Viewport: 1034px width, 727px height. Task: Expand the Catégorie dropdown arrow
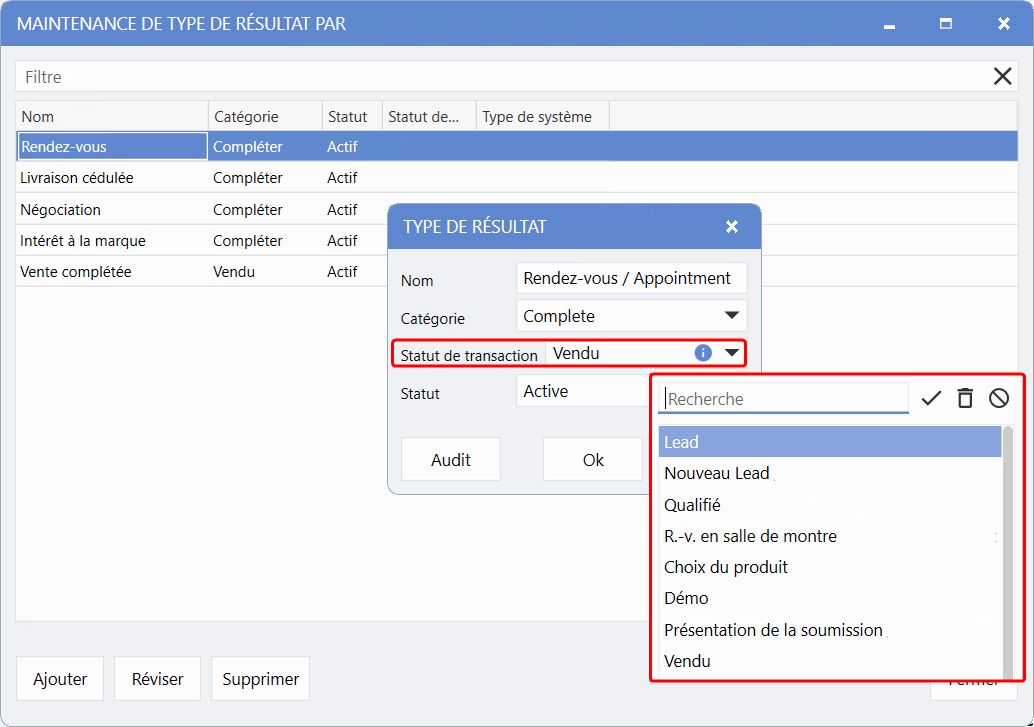(x=732, y=316)
